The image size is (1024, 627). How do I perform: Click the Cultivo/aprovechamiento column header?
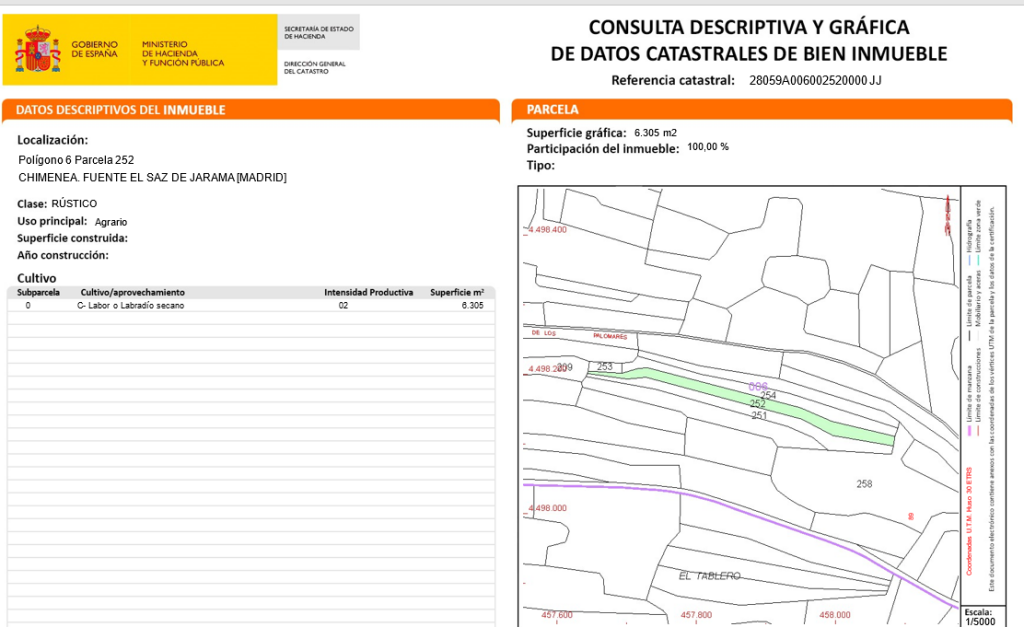click(133, 293)
